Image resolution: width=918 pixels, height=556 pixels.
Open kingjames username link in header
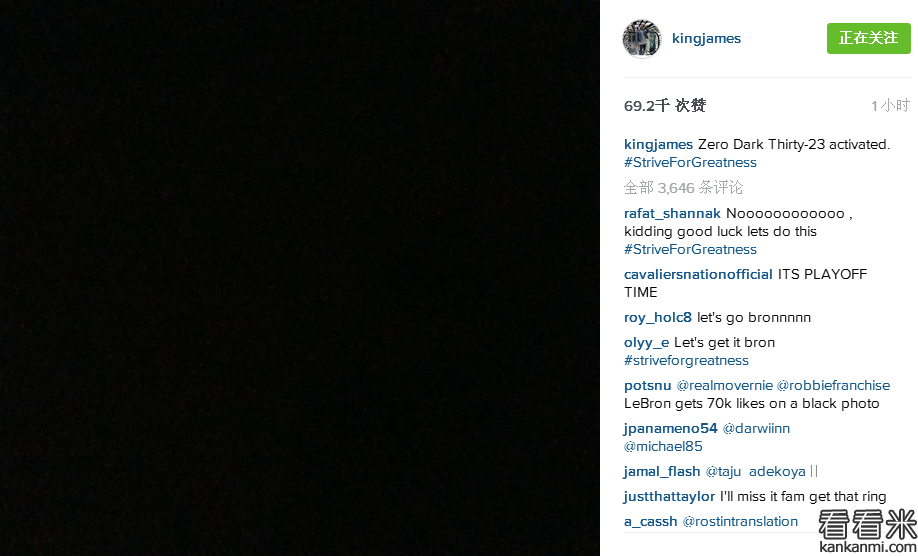[x=706, y=39]
